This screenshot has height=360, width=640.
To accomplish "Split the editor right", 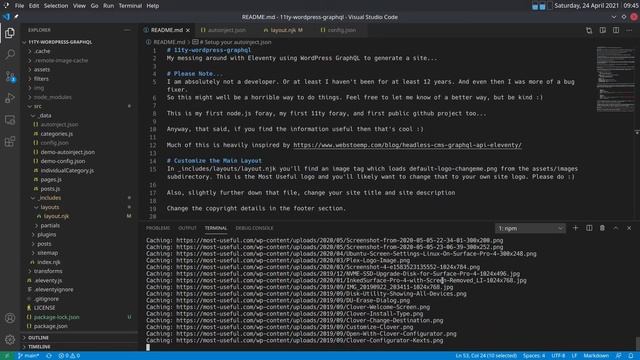I will 616,30.
